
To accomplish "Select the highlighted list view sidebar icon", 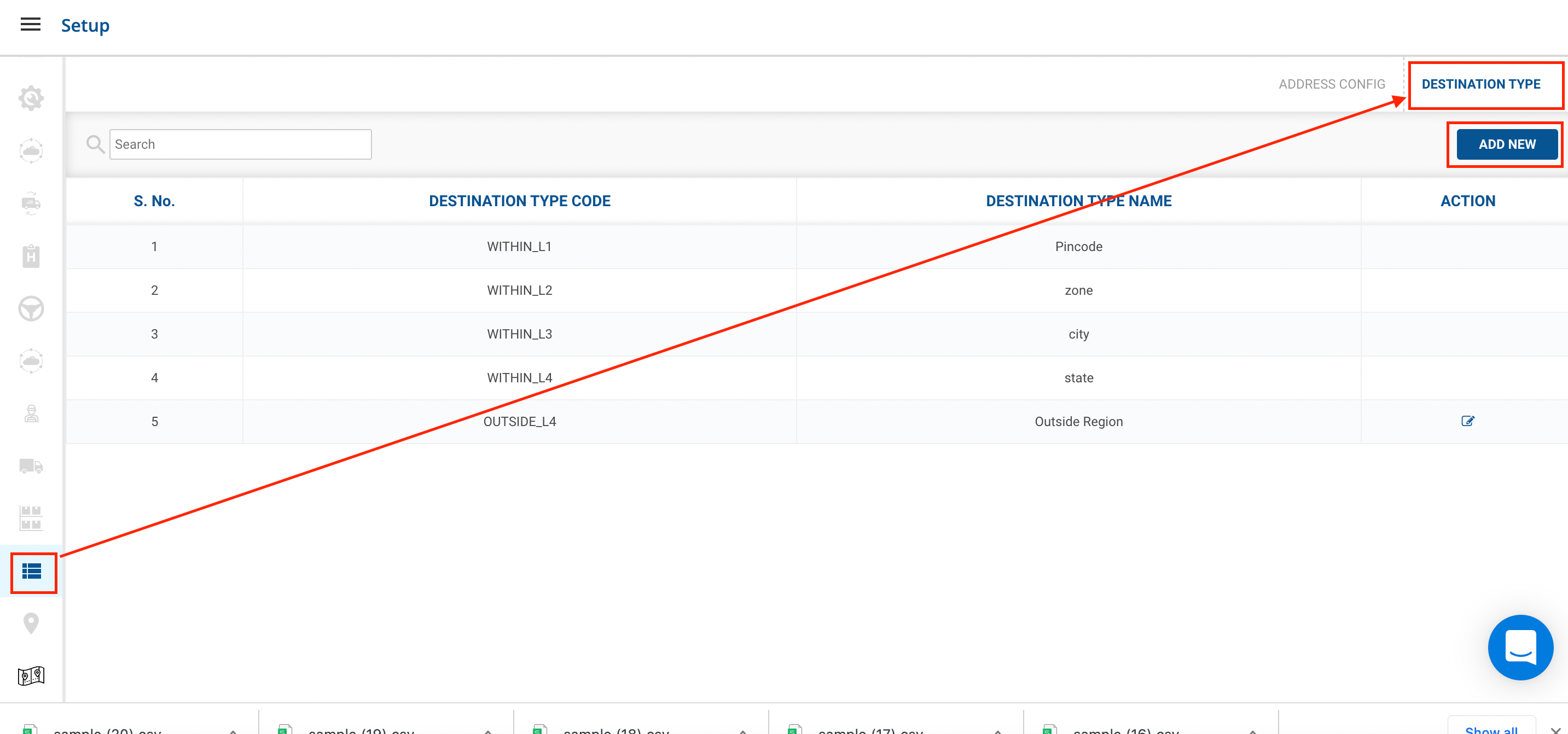I will [32, 572].
